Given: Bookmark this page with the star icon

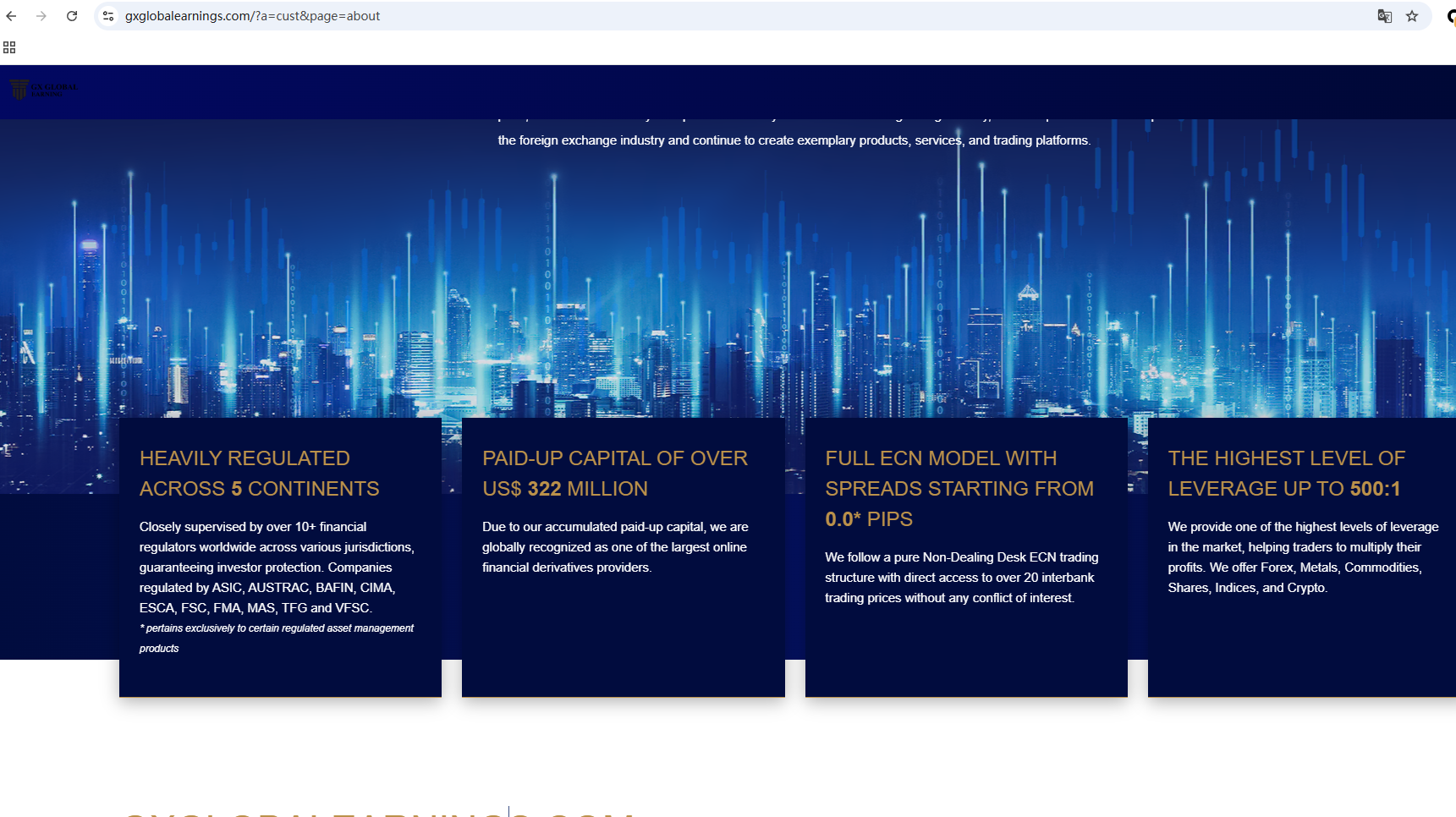Looking at the screenshot, I should [x=1412, y=16].
